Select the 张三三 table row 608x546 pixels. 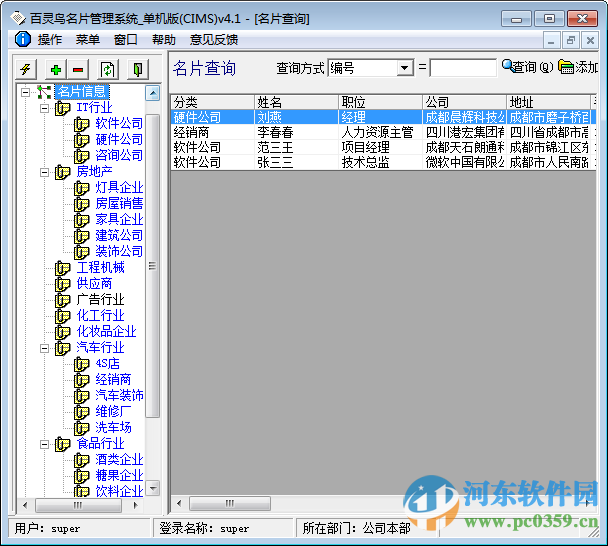coord(383,162)
